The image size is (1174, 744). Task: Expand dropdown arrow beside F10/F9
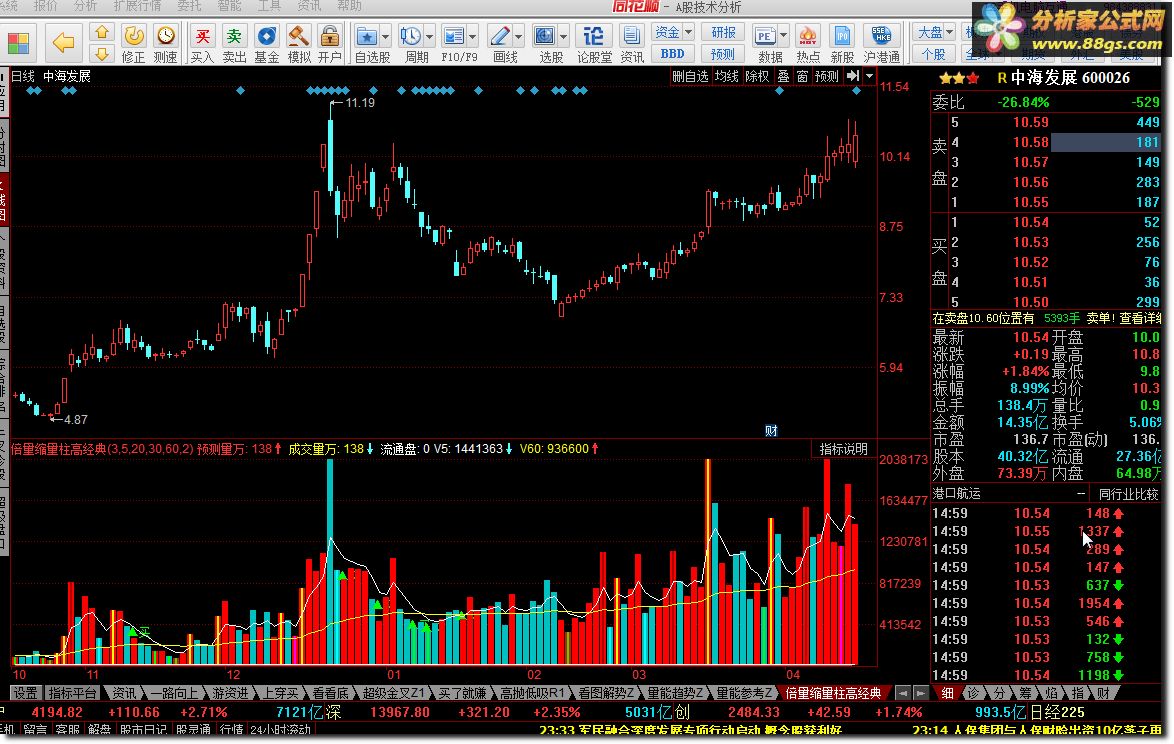(x=473, y=36)
